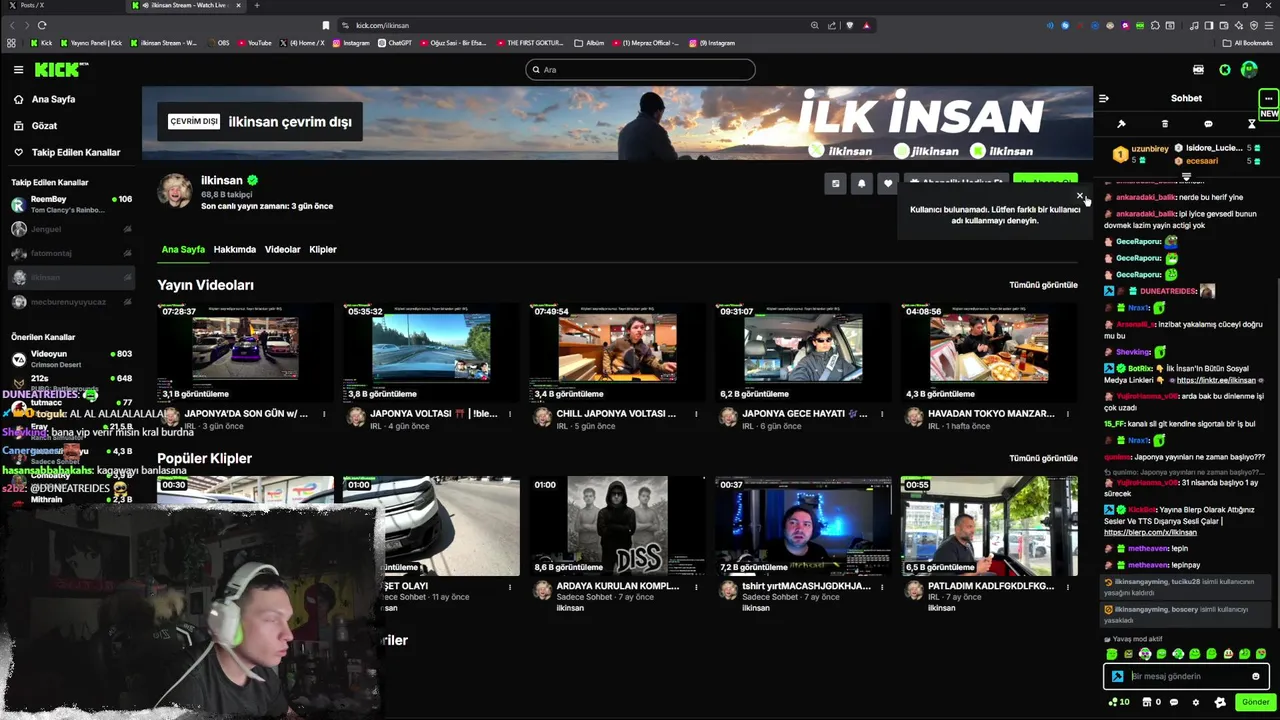Click the channel points icon showing 10
Image resolution: width=1280 pixels, height=720 pixels.
(x=1118, y=702)
